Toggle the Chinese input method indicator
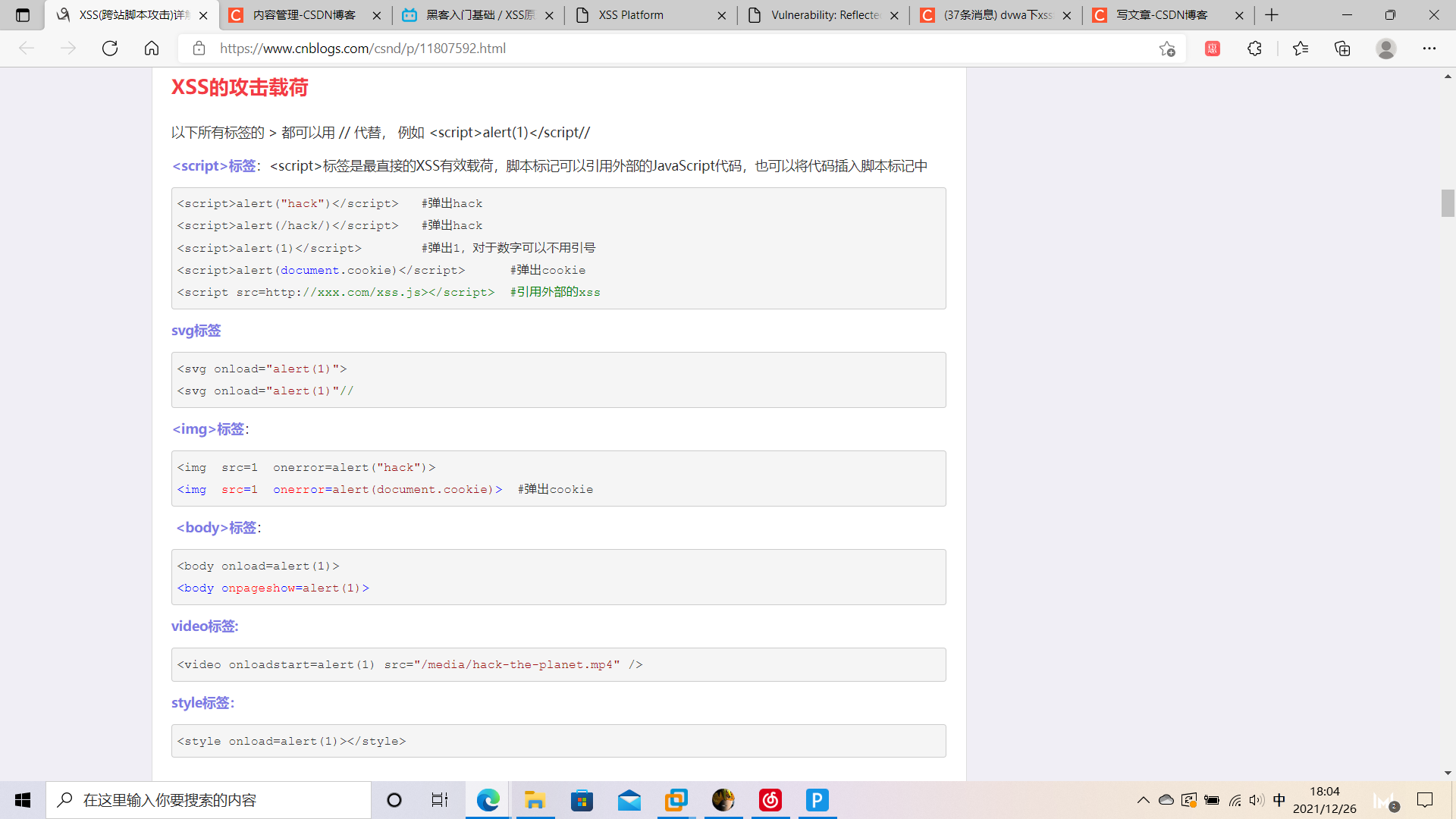This screenshot has width=1456, height=819. (x=1280, y=800)
